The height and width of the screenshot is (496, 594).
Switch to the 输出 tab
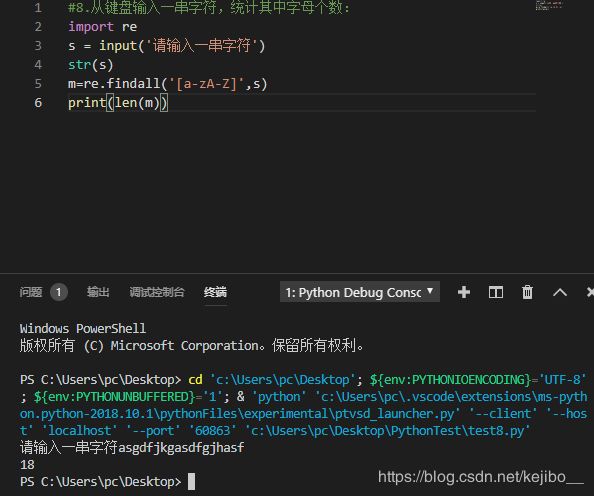point(98,292)
